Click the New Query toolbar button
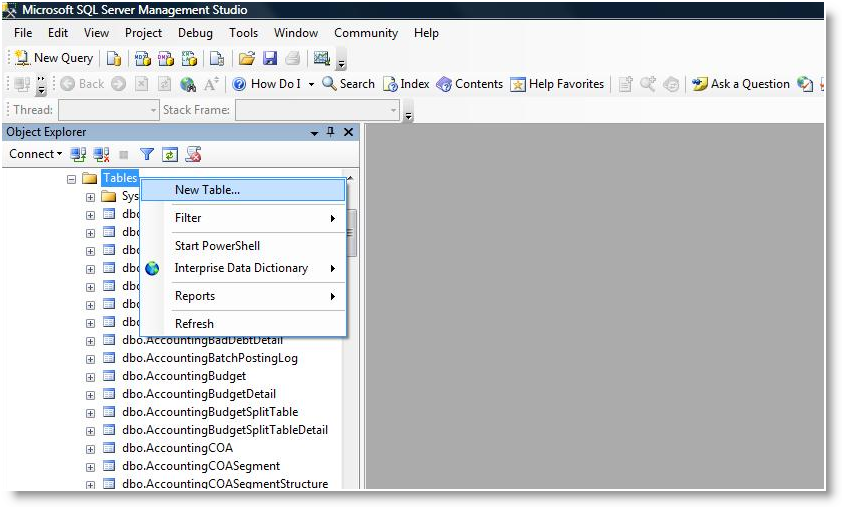This screenshot has width=842, height=507. (x=54, y=58)
